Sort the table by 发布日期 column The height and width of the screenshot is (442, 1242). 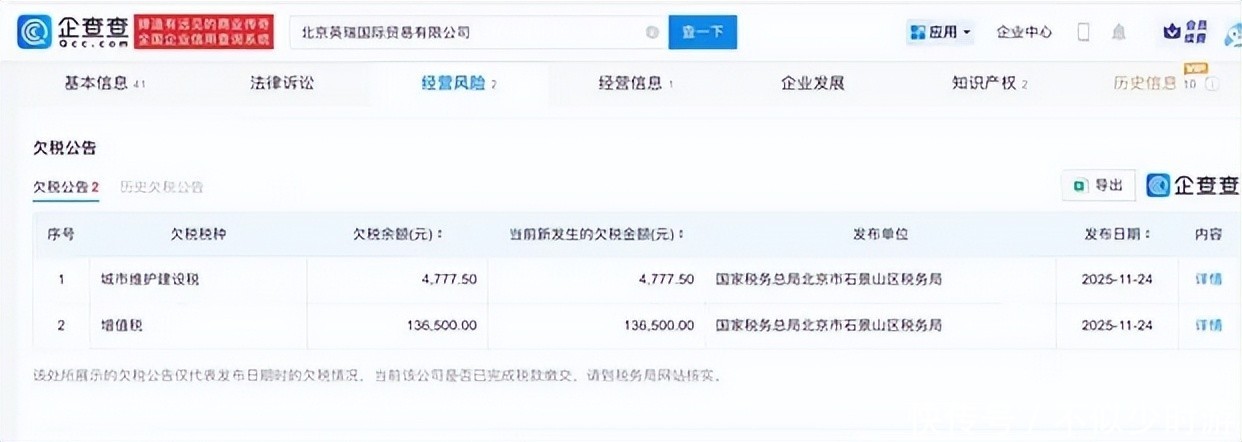[x=1118, y=234]
